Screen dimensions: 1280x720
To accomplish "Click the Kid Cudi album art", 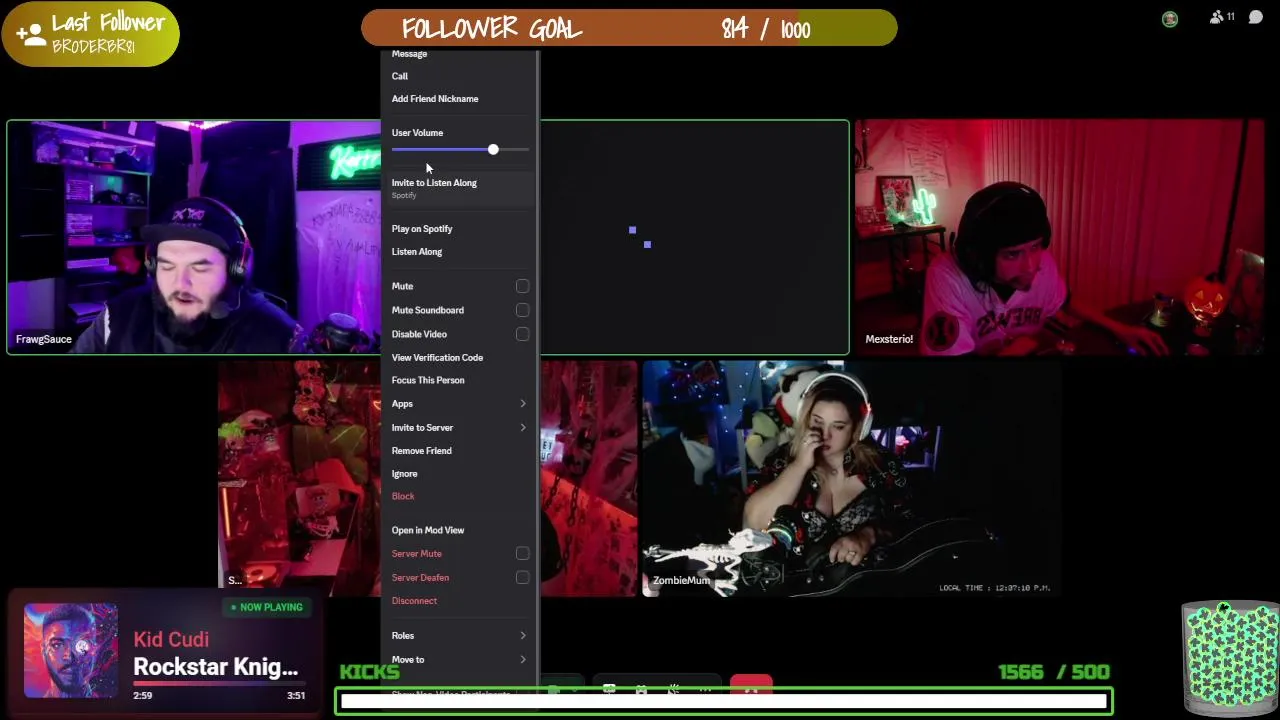I will coord(71,650).
